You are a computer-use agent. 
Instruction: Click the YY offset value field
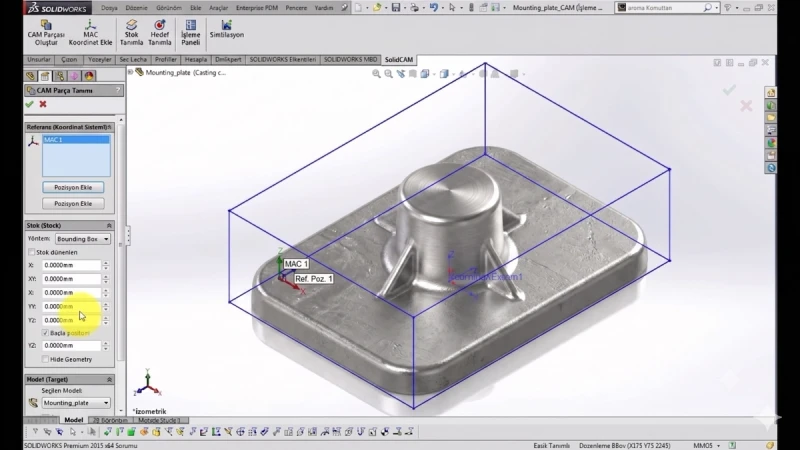(x=71, y=307)
